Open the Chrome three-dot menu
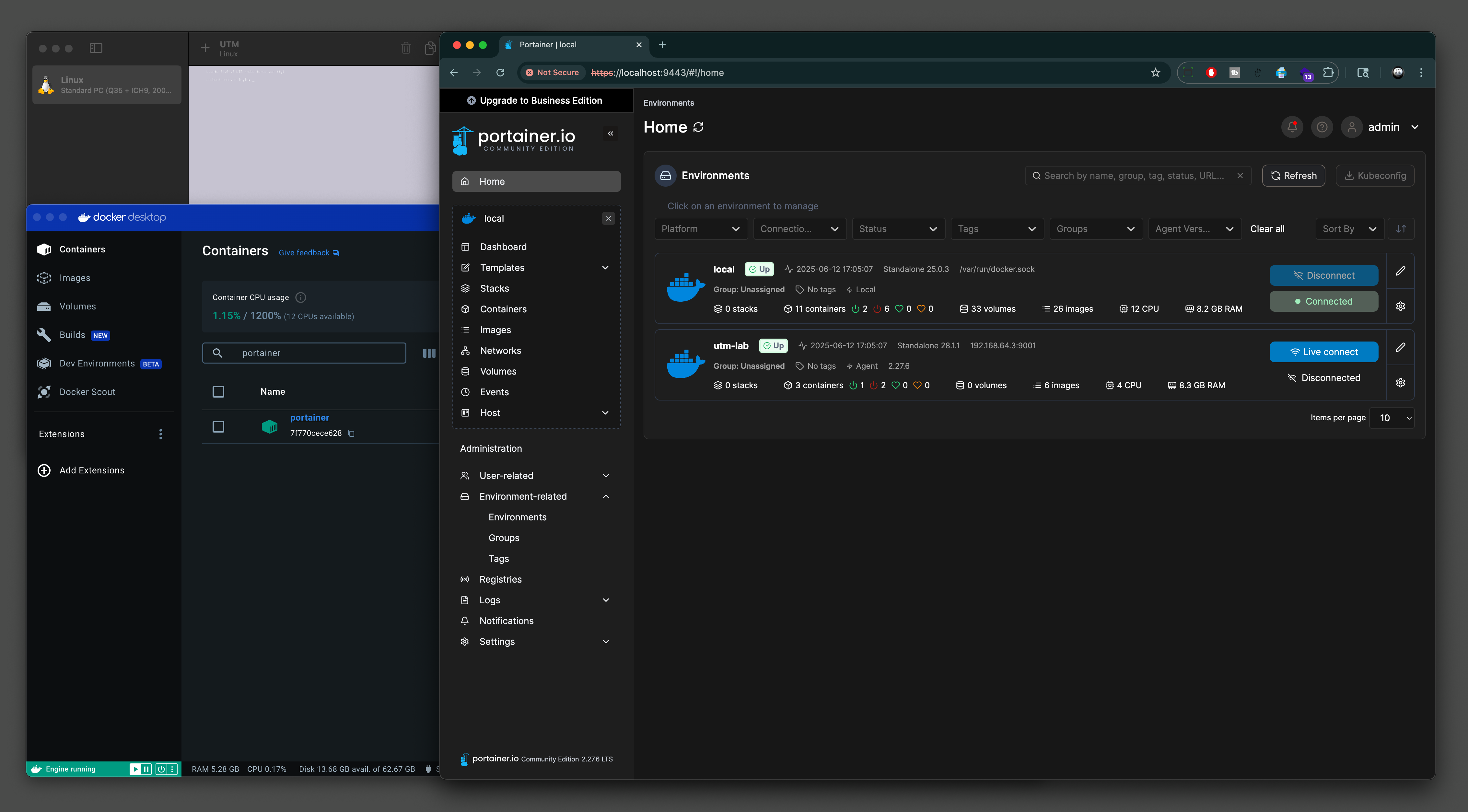This screenshot has width=1468, height=812. click(1421, 72)
